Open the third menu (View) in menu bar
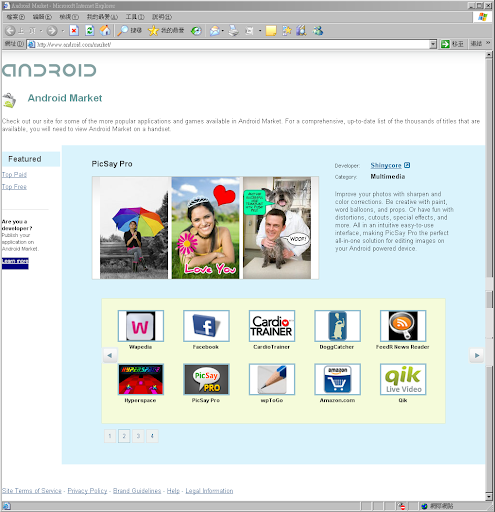Viewport: 495px width, 512px height. click(69, 17)
